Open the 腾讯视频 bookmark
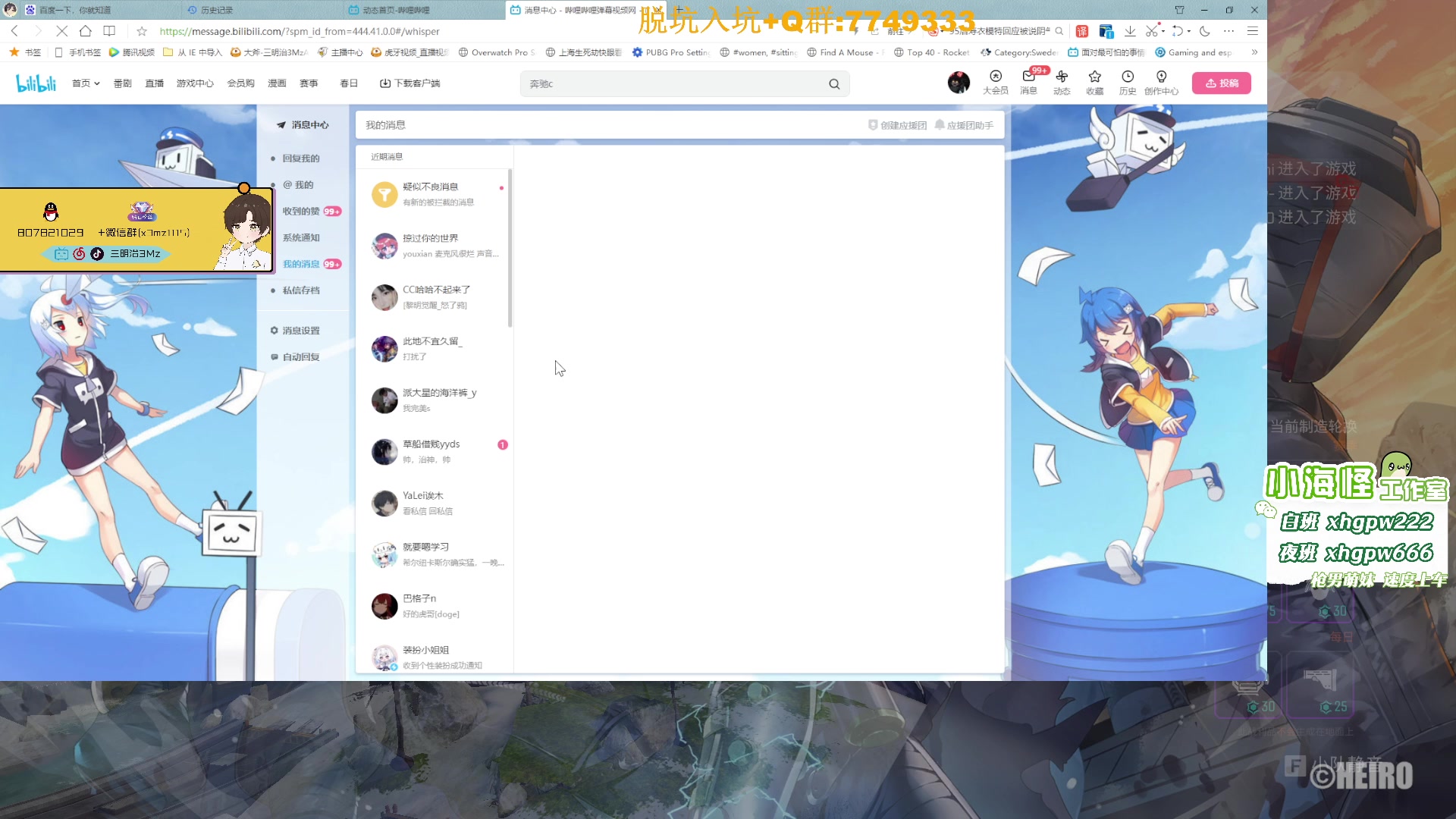This screenshot has width=1456, height=819. (x=132, y=52)
